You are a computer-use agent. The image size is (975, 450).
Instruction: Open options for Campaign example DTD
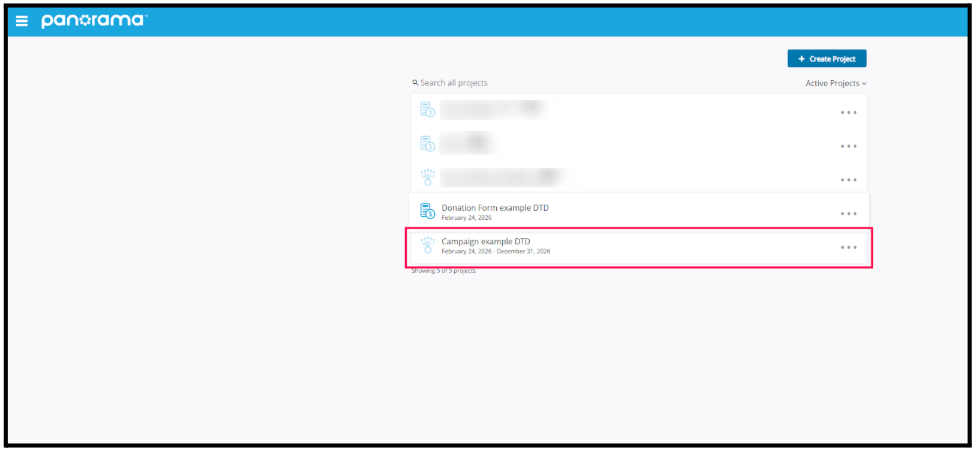click(x=848, y=247)
